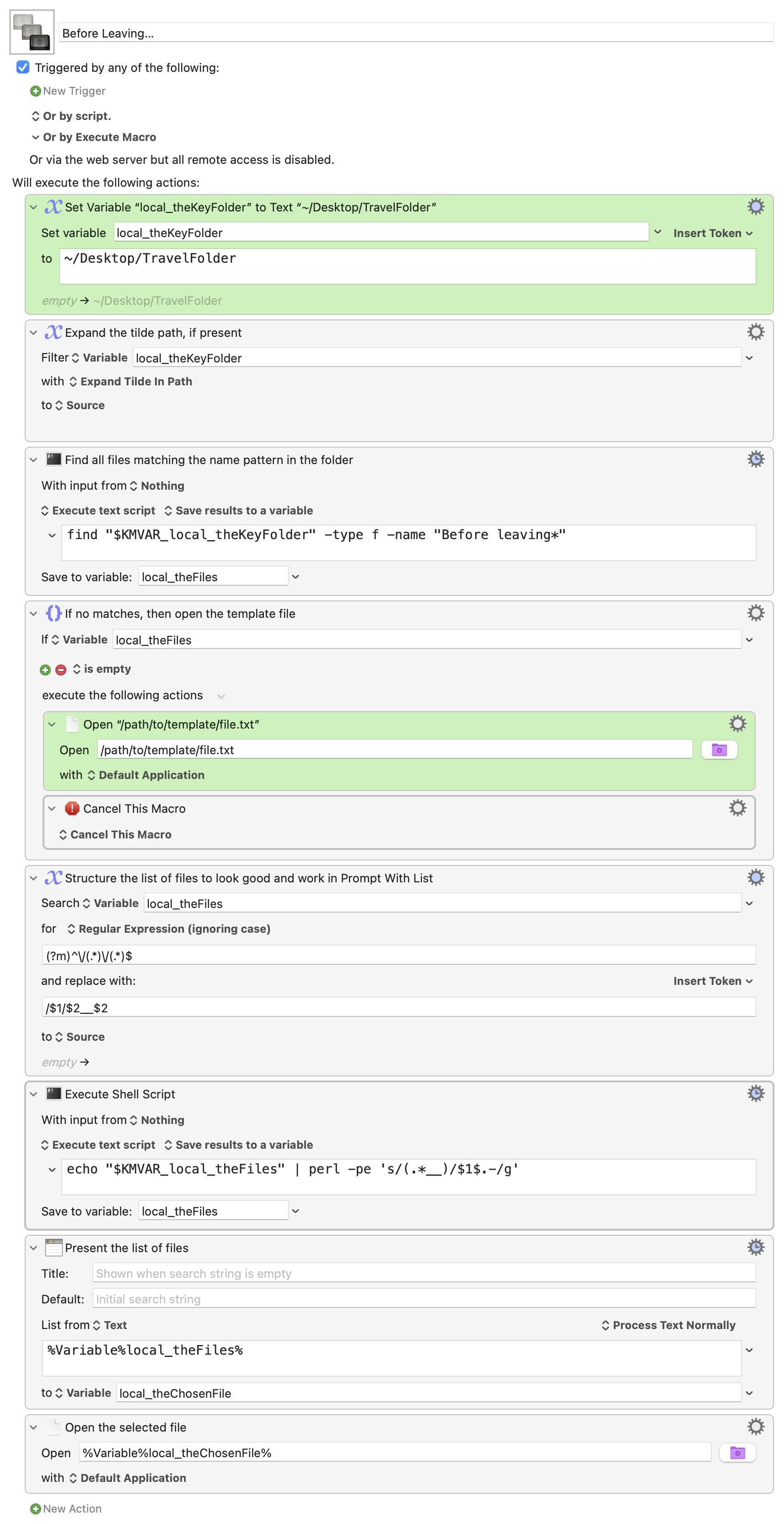Open gear menu of Present the list action
The height and width of the screenshot is (1524, 784).
coord(755,1247)
